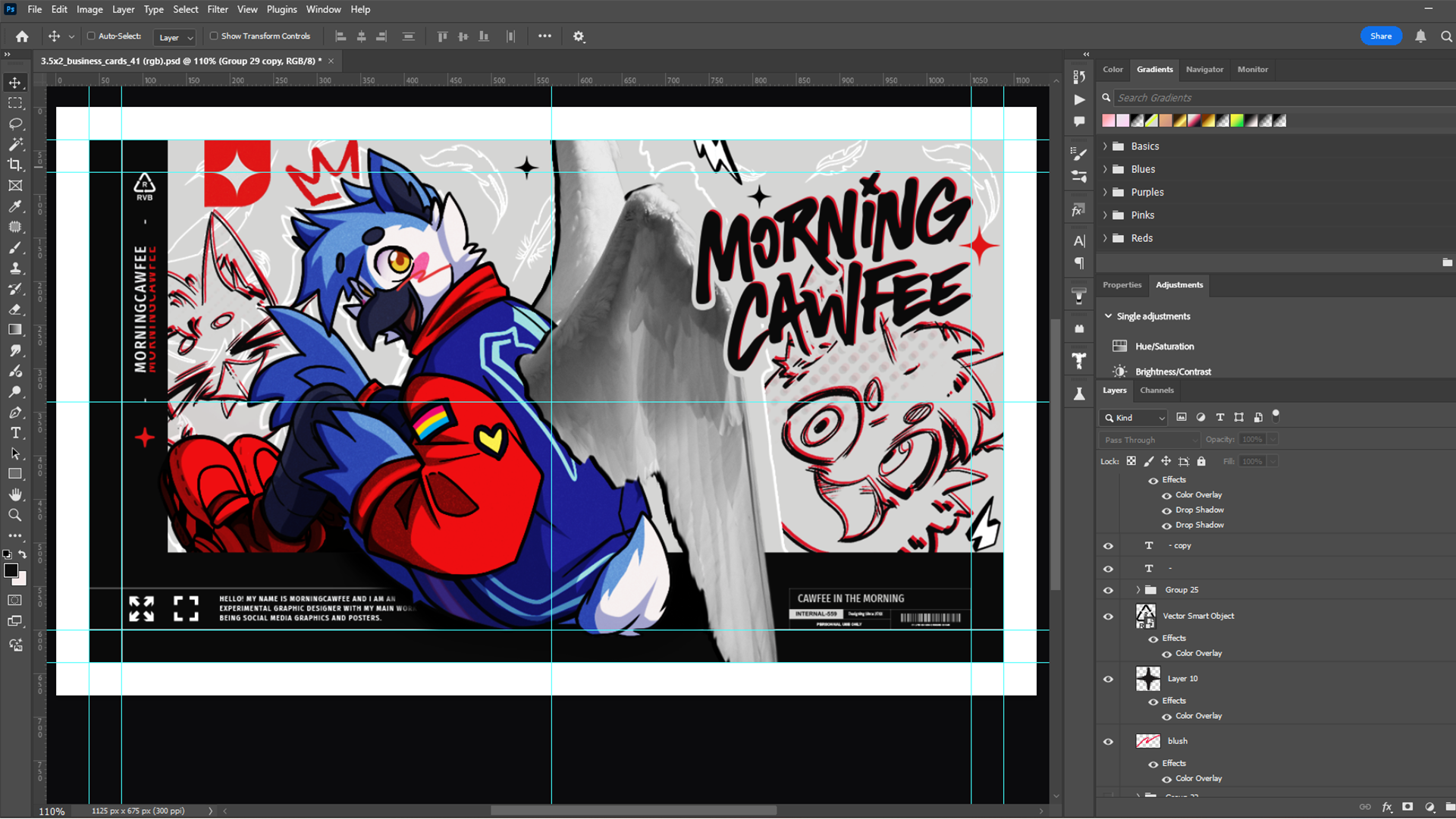1456x819 pixels.
Task: Select the Eyedropper tool
Action: (x=15, y=206)
